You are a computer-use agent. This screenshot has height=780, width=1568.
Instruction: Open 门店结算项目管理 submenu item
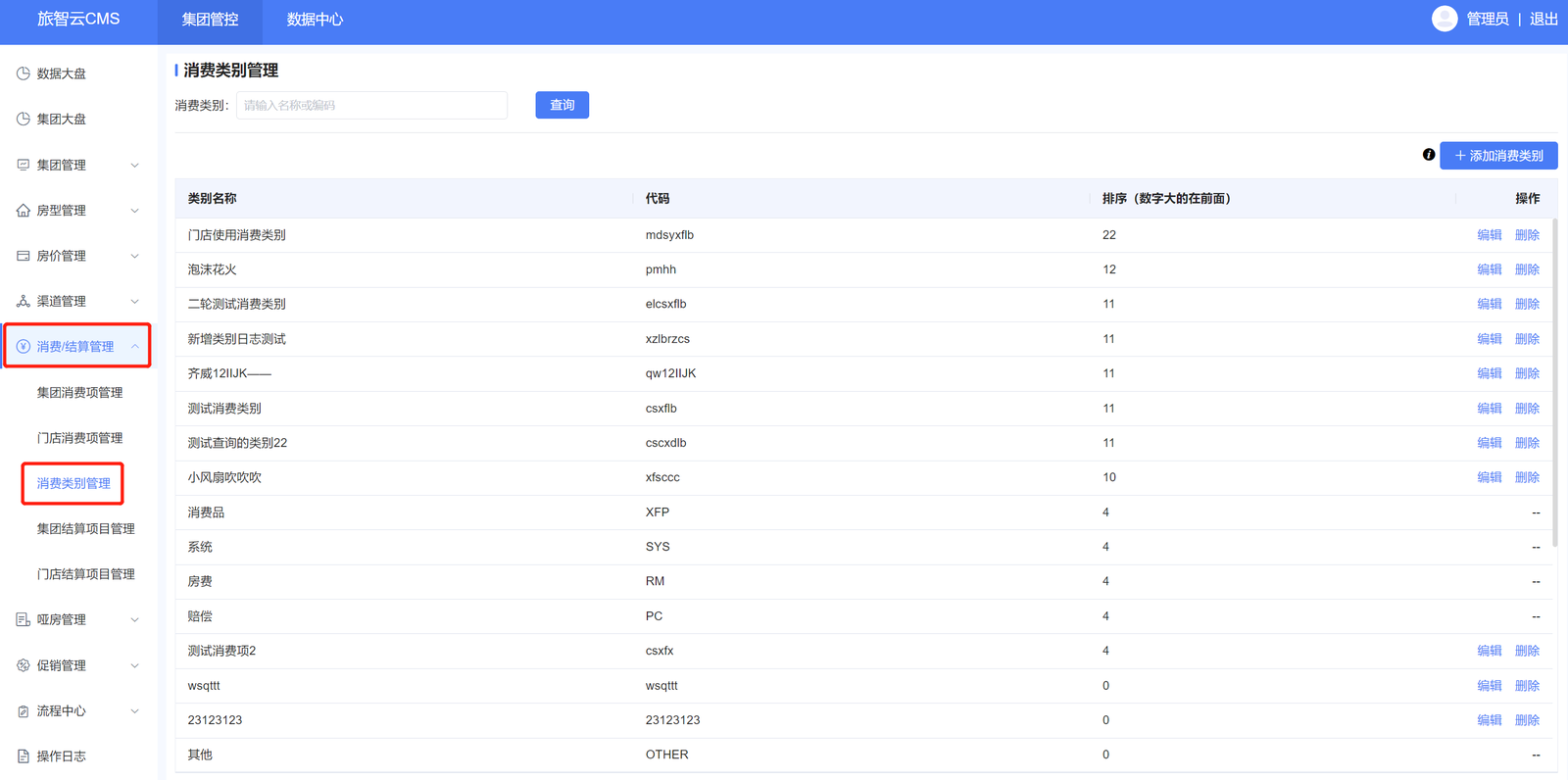point(86,574)
